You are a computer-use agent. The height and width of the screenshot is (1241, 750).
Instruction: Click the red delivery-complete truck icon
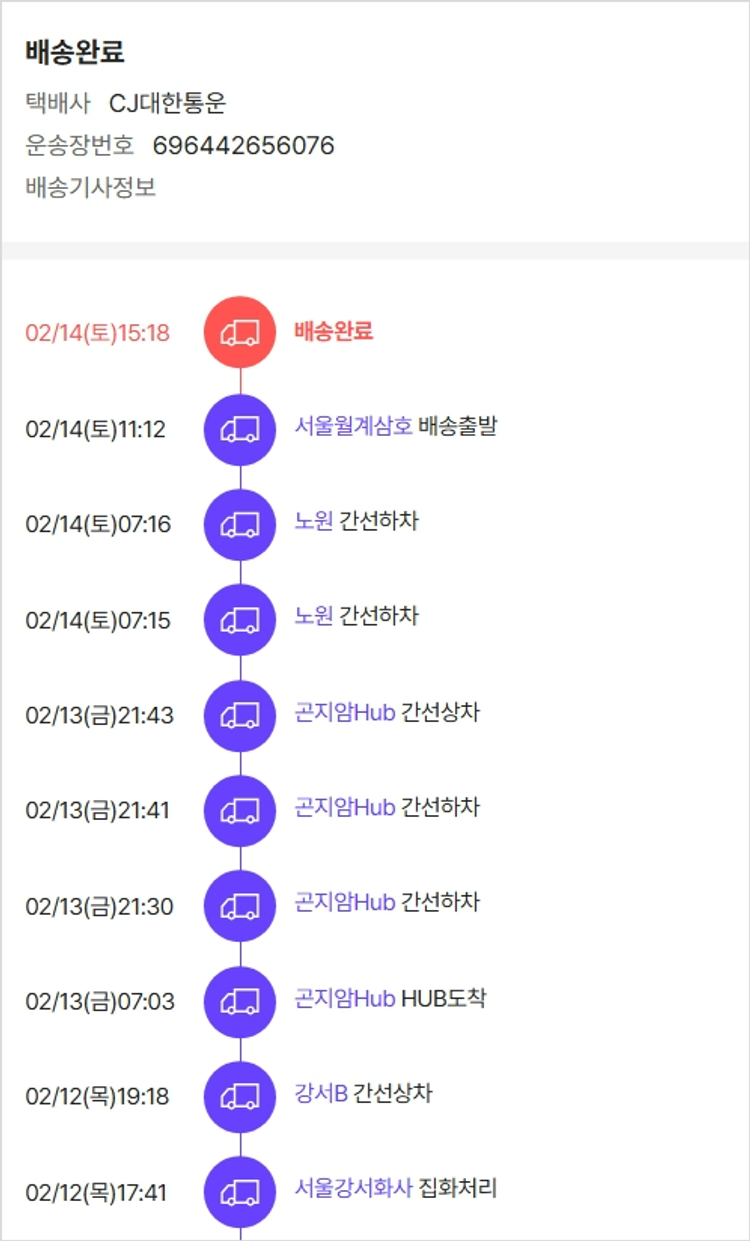tap(240, 332)
